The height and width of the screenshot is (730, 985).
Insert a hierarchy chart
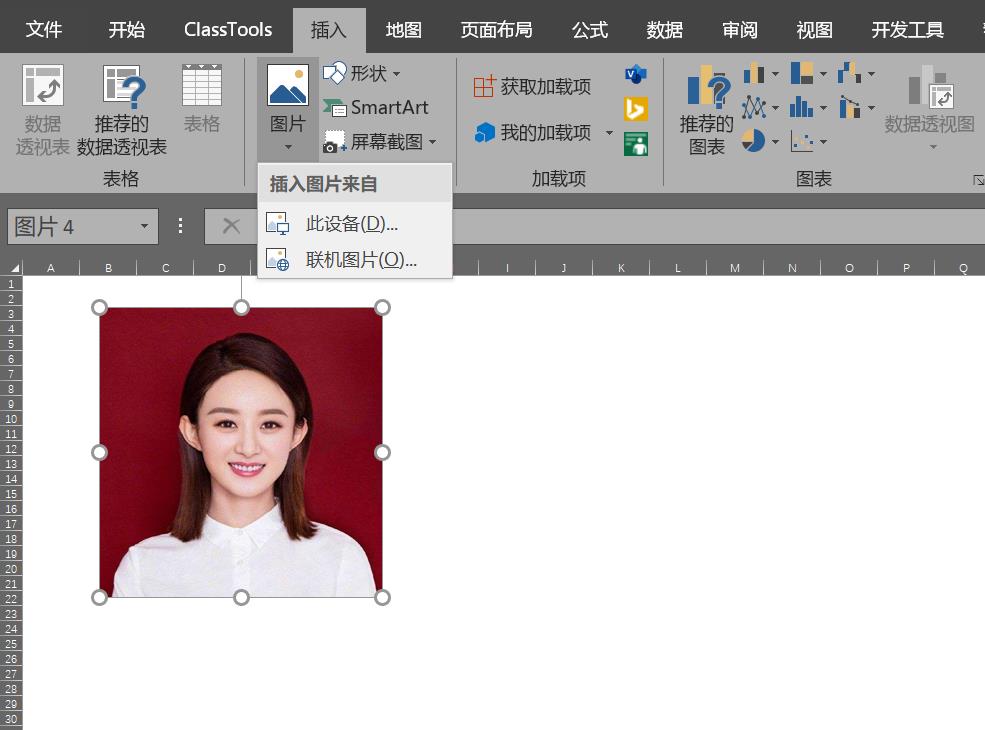coord(802,74)
